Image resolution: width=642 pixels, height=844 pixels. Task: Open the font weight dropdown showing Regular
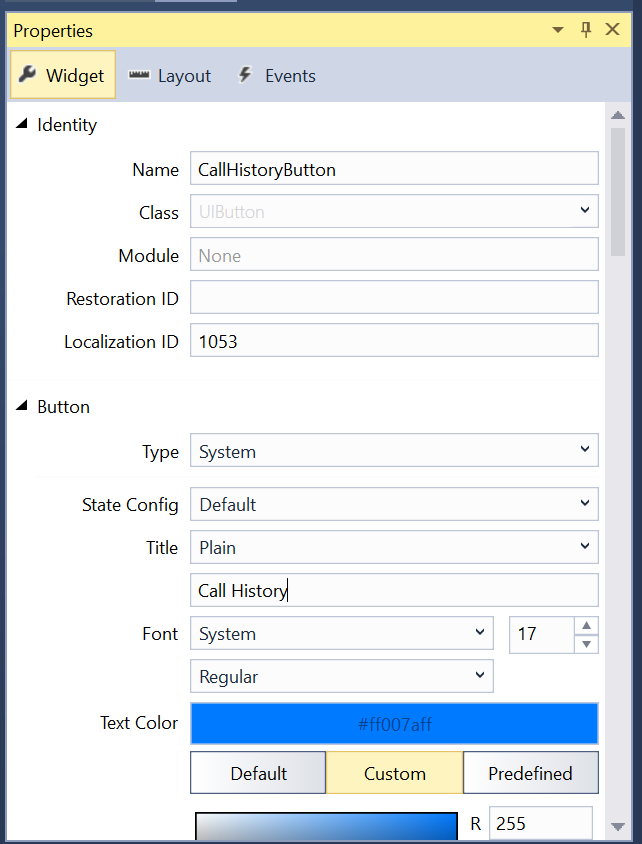tap(341, 676)
